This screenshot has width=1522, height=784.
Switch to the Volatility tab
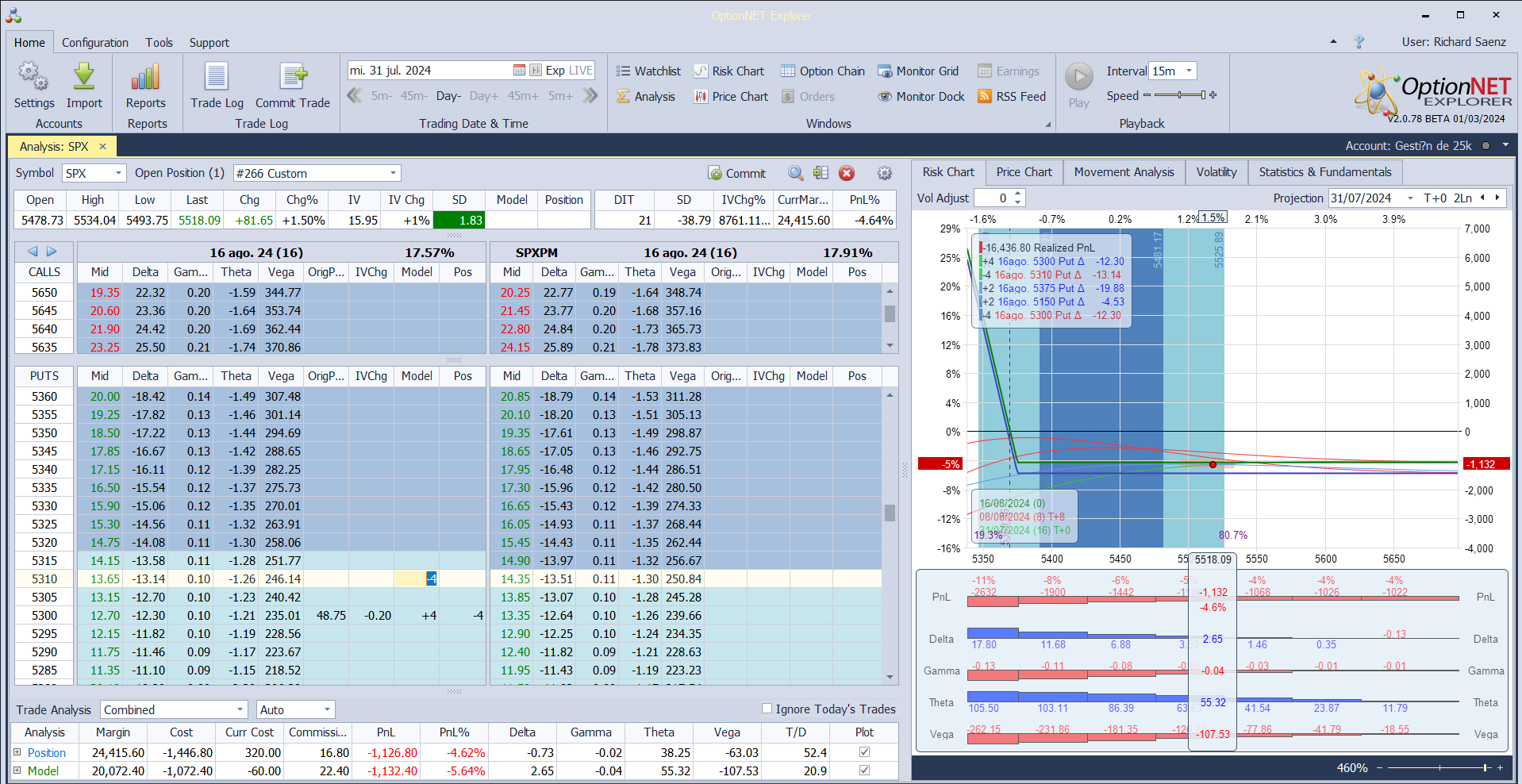pos(1216,172)
